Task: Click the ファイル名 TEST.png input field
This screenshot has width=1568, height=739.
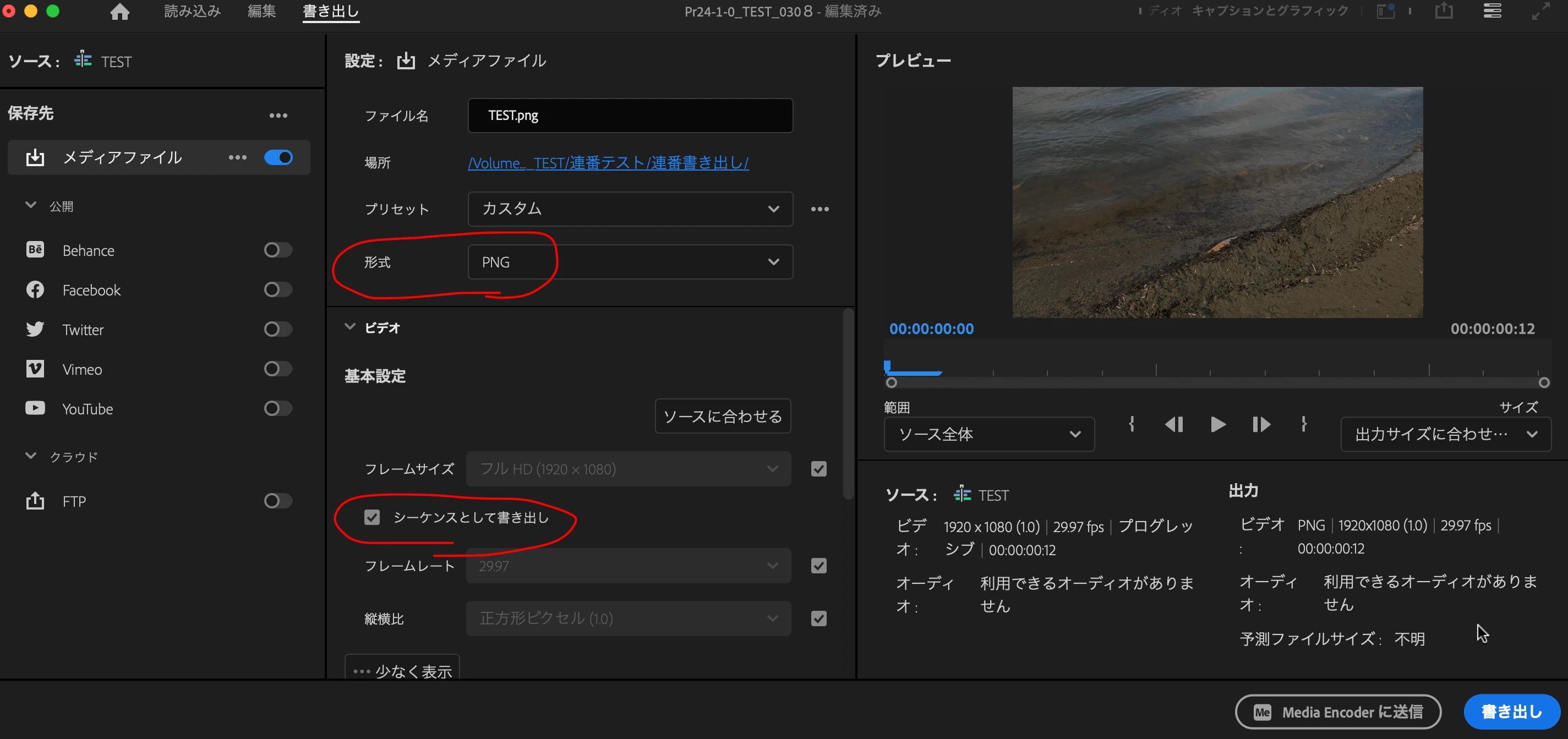Action: (630, 115)
